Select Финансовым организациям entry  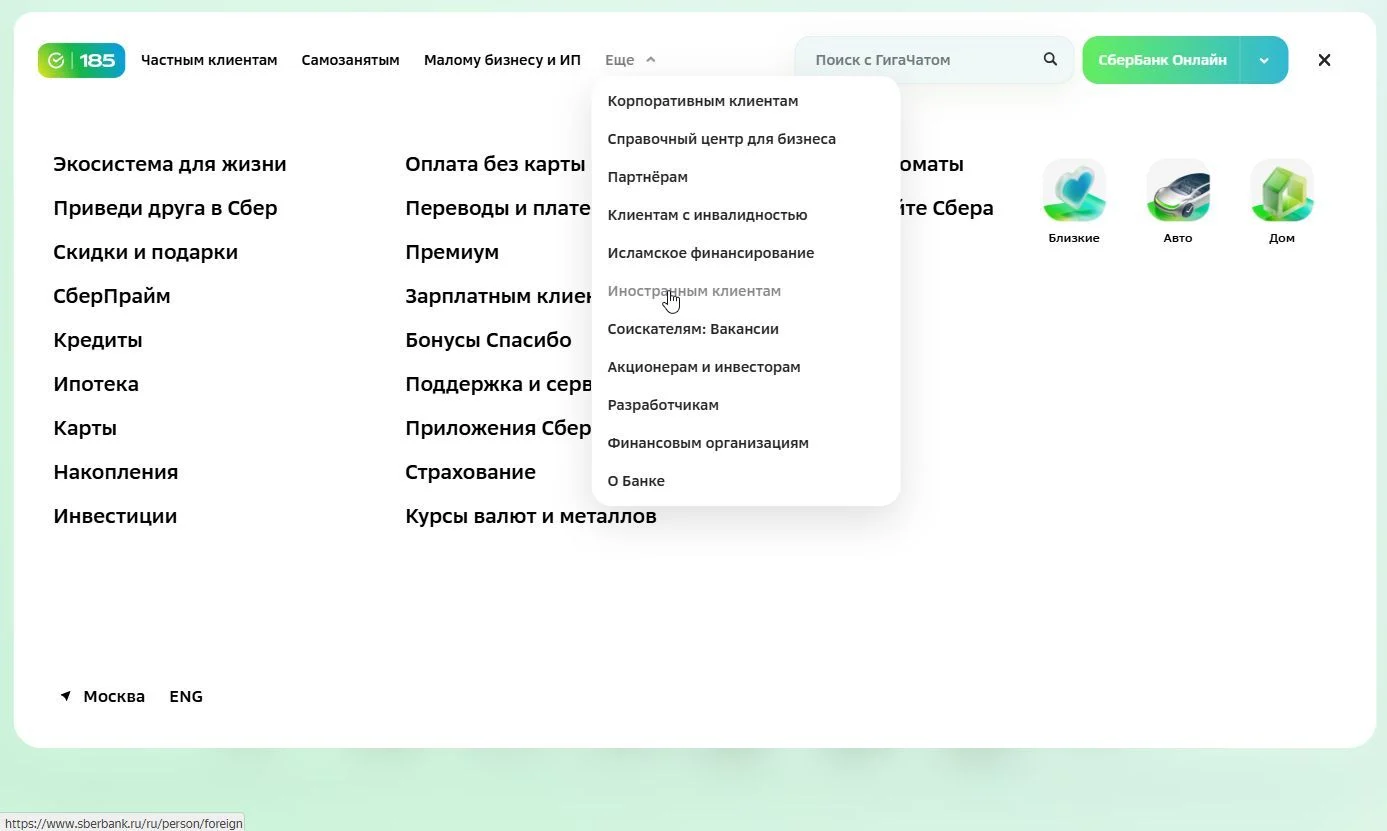[708, 443]
